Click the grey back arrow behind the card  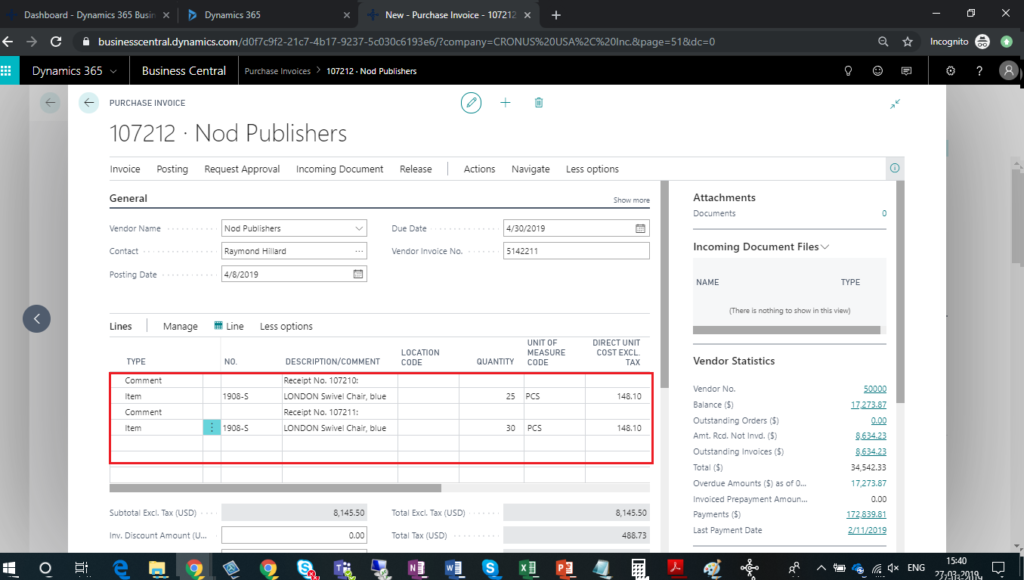tap(50, 103)
